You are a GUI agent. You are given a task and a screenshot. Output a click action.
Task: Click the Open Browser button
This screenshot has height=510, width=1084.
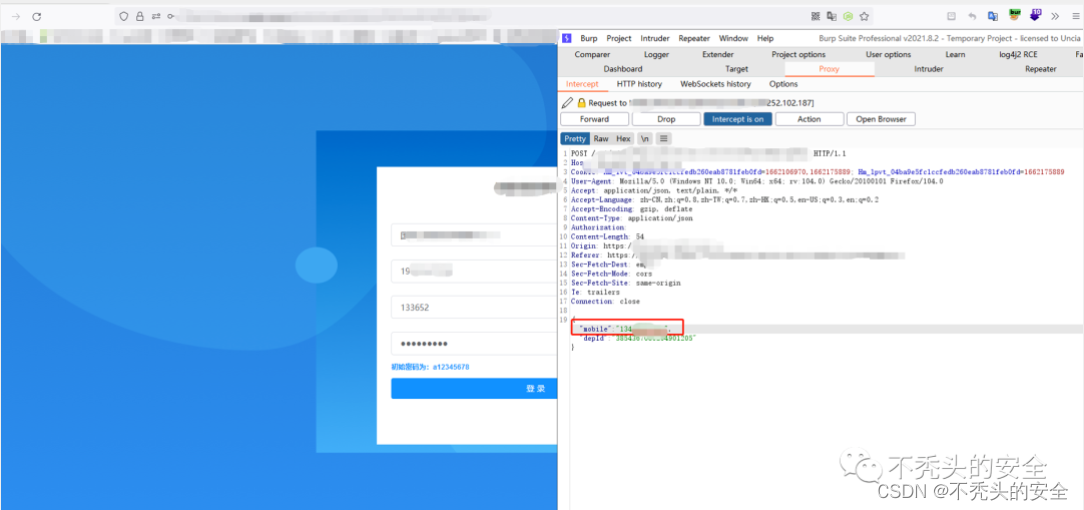881,119
